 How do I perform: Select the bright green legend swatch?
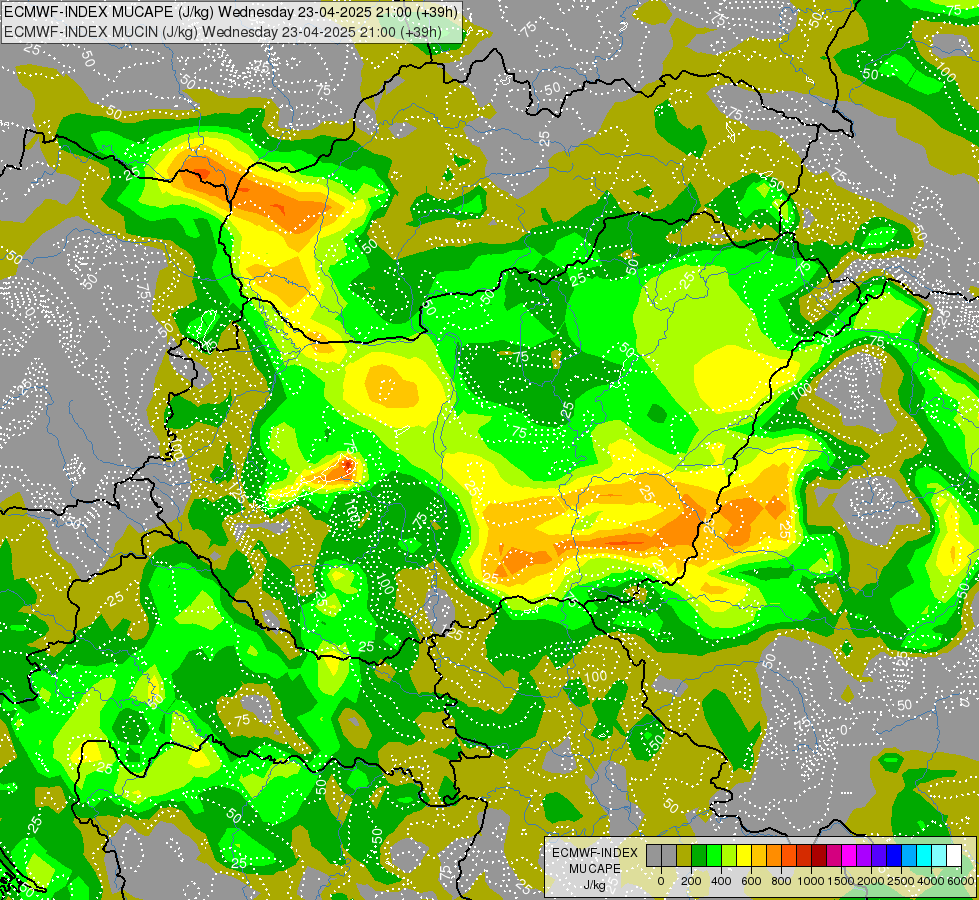coord(714,856)
